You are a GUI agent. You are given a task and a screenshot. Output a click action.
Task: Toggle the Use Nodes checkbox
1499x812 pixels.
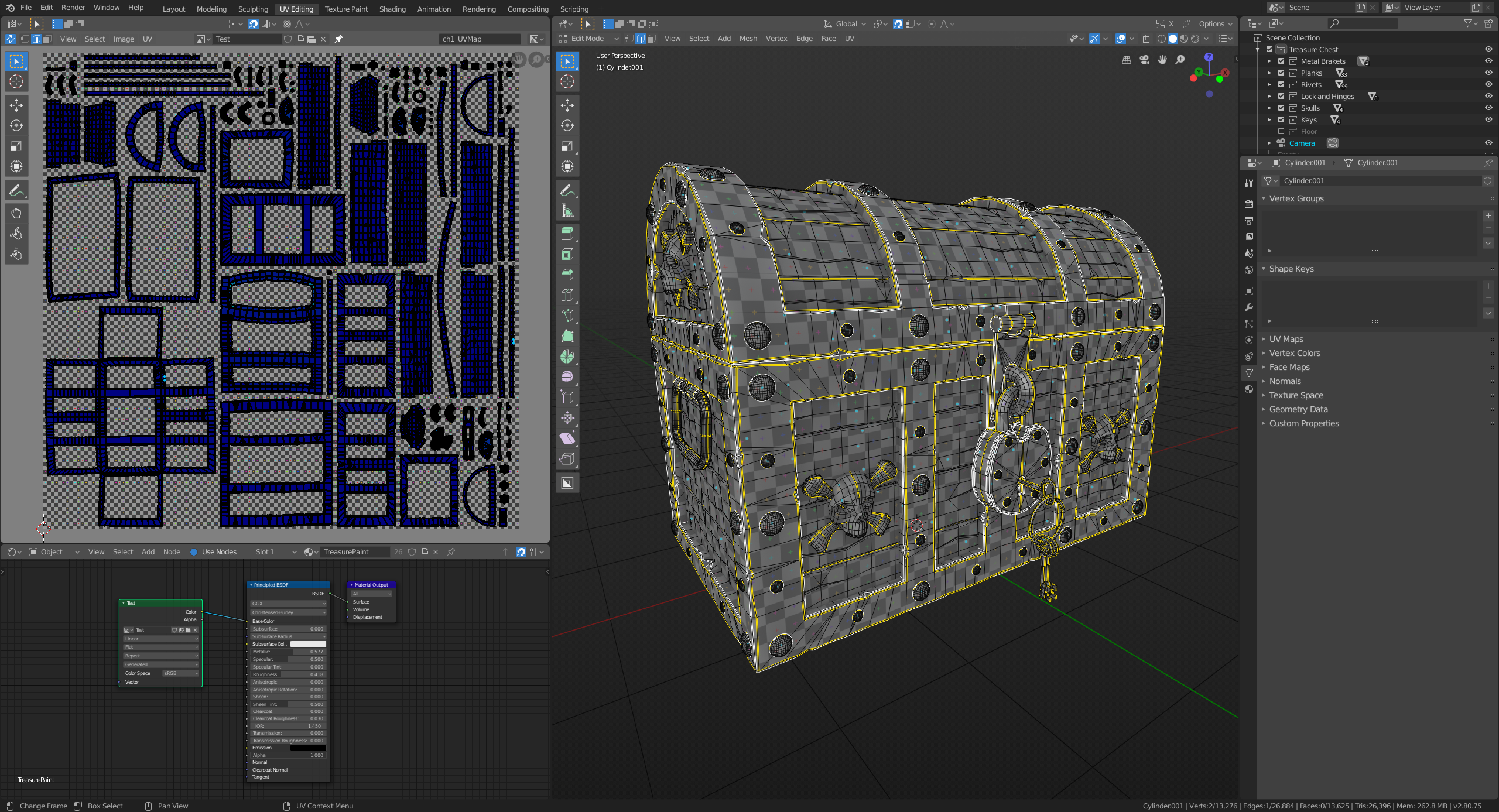tap(194, 552)
